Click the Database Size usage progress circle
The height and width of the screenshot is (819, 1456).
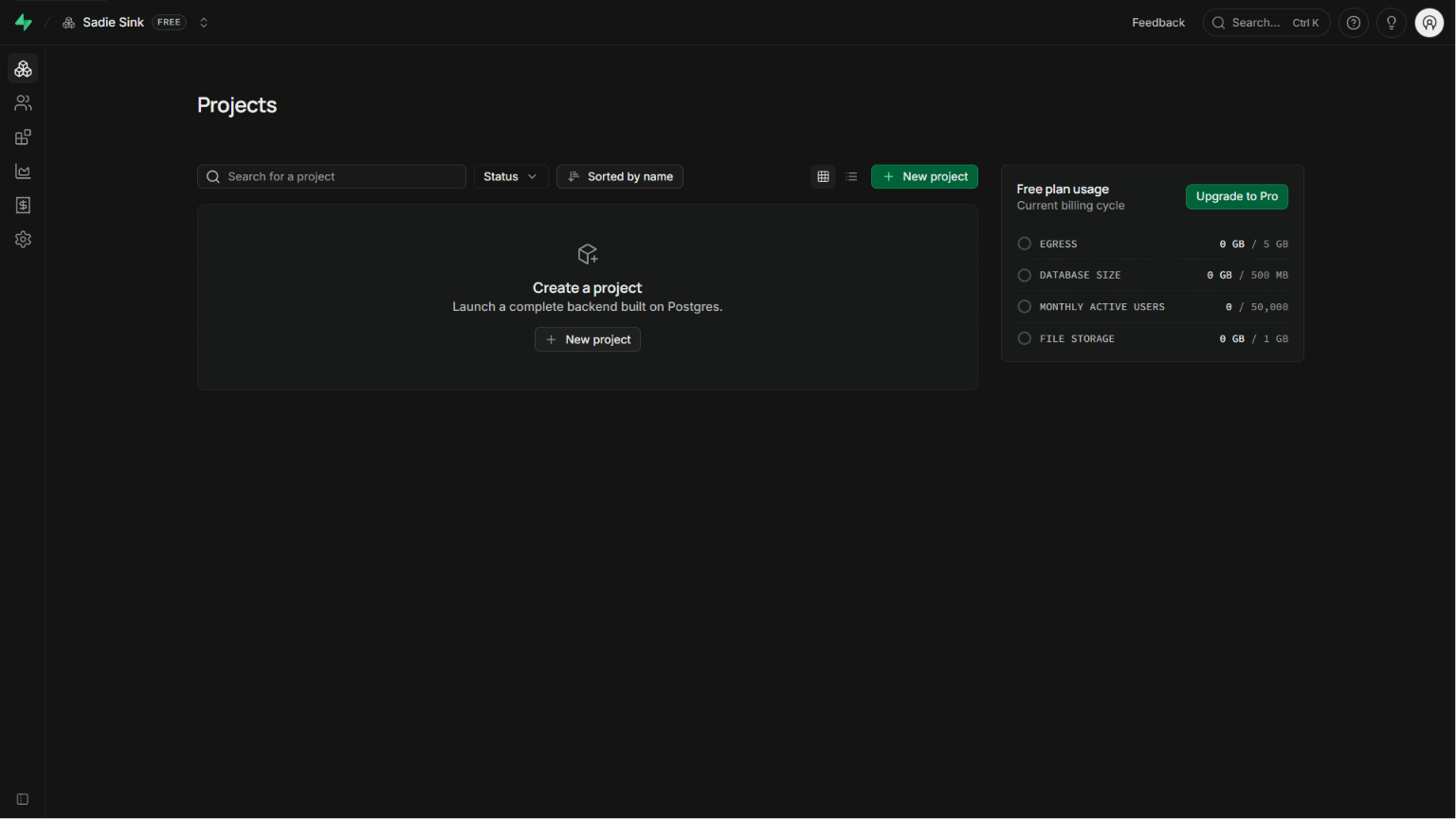pyautogui.click(x=1025, y=275)
